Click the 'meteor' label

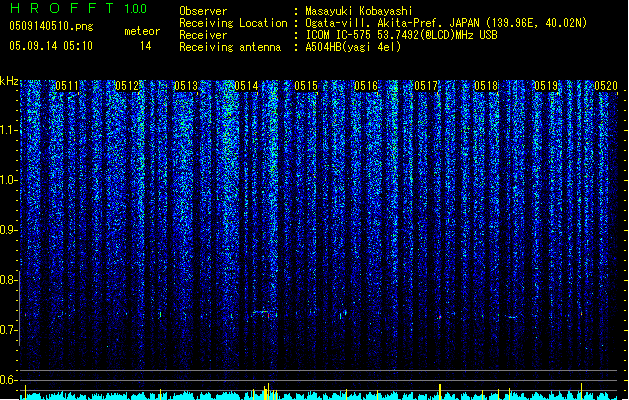pos(142,31)
